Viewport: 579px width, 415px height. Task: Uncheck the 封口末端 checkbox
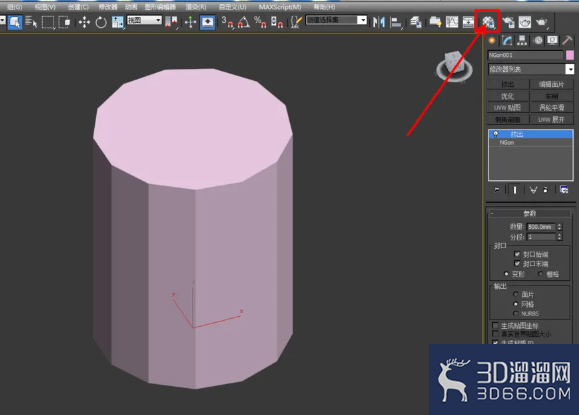(517, 263)
